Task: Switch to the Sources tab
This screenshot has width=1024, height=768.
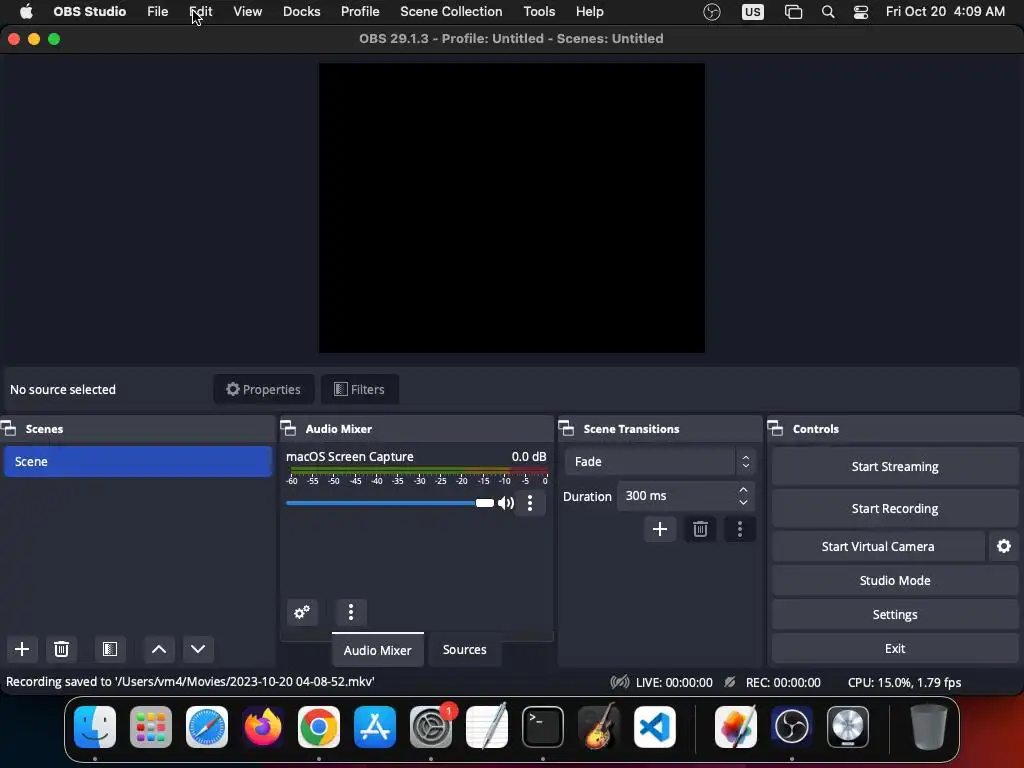Action: click(464, 650)
